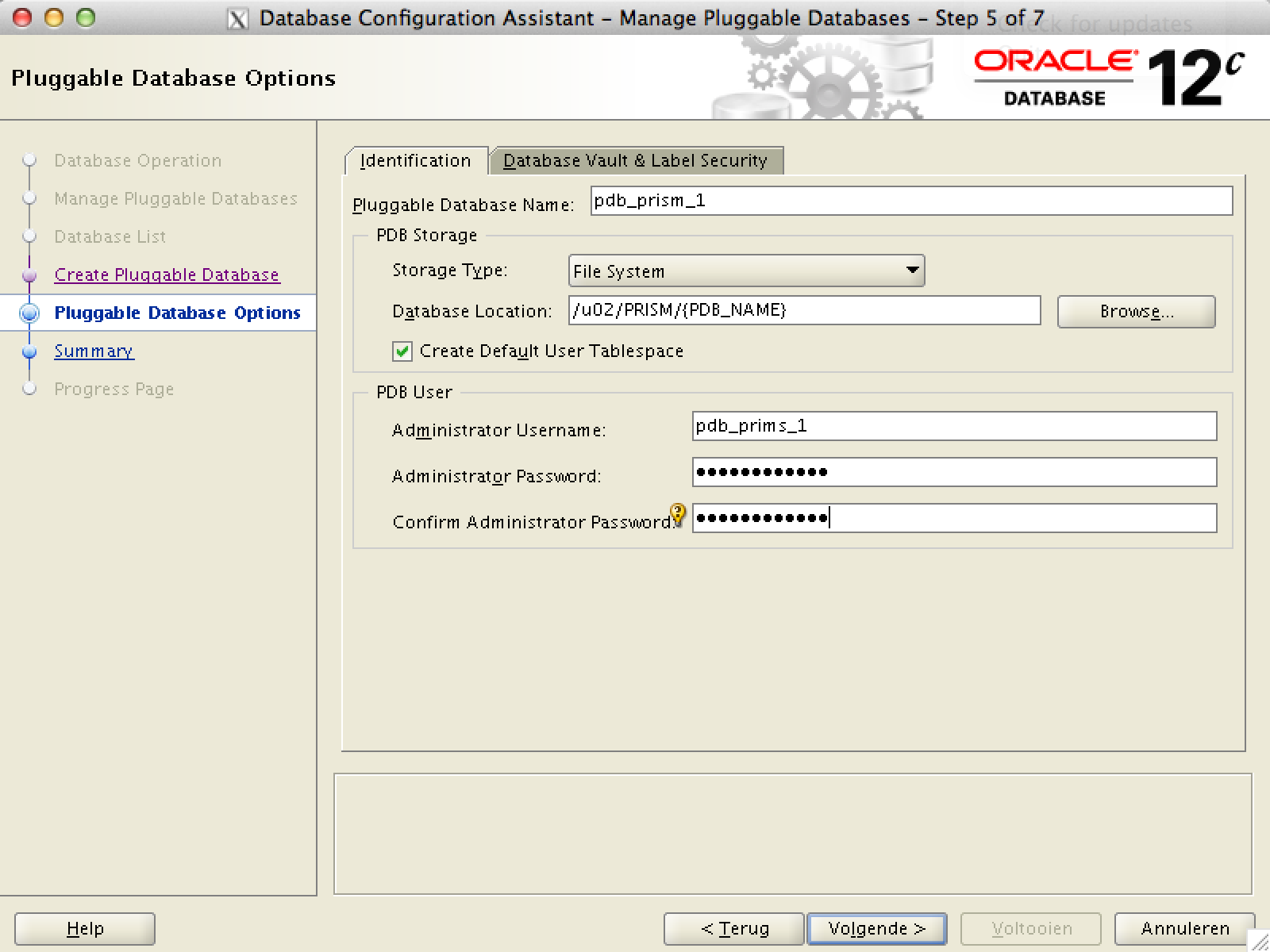The height and width of the screenshot is (952, 1270).
Task: Click the Help button
Action: (85, 928)
